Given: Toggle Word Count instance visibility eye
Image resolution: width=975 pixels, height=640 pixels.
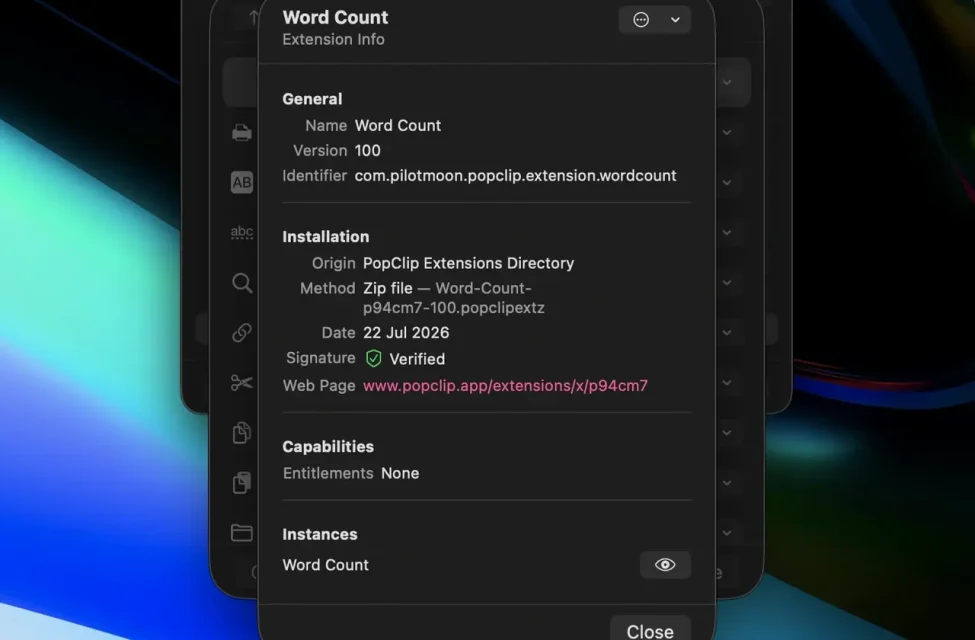Looking at the screenshot, I should tap(665, 565).
